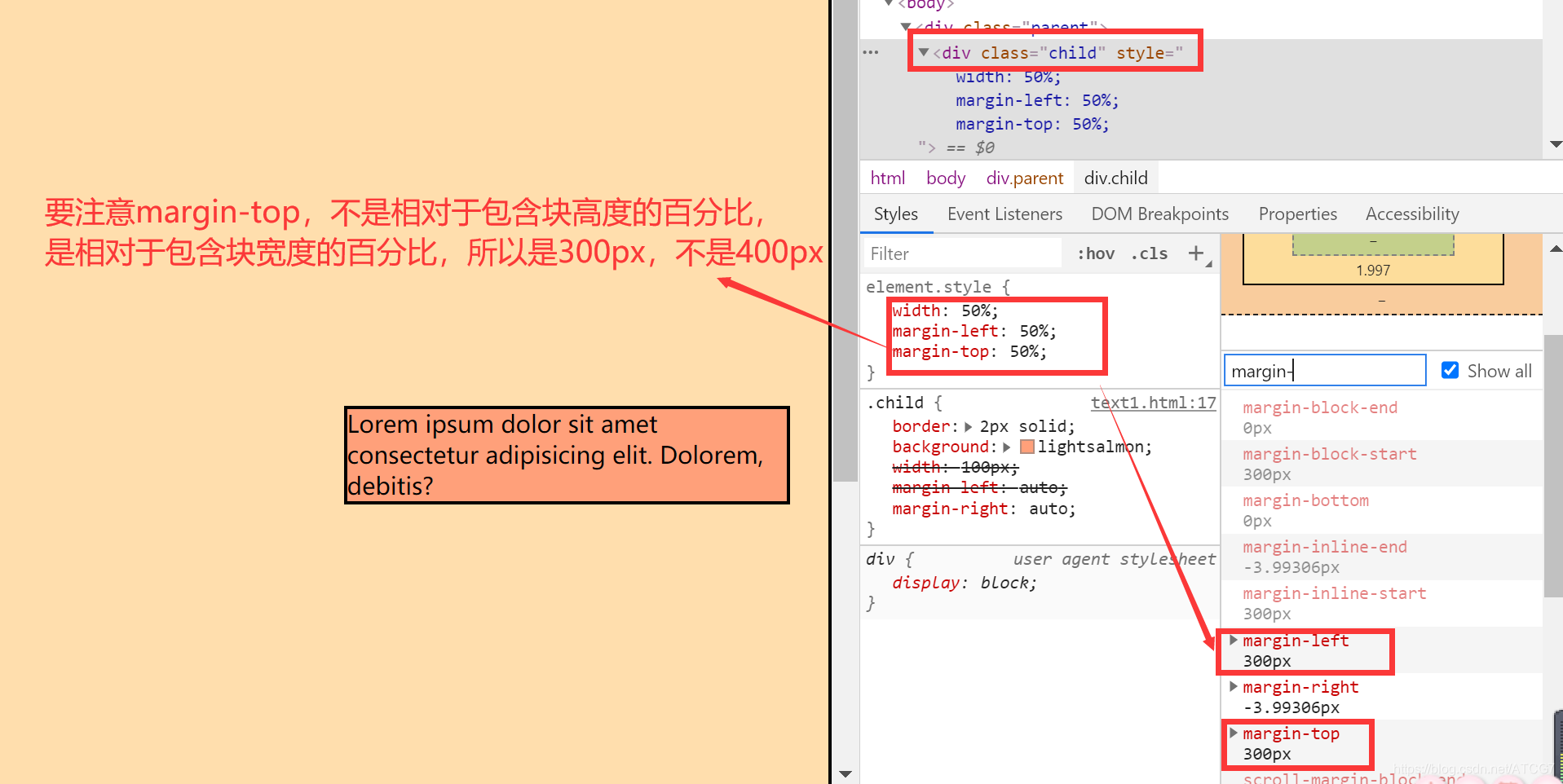Image resolution: width=1563 pixels, height=784 pixels.
Task: Switch to the Styles tab
Action: tap(895, 214)
